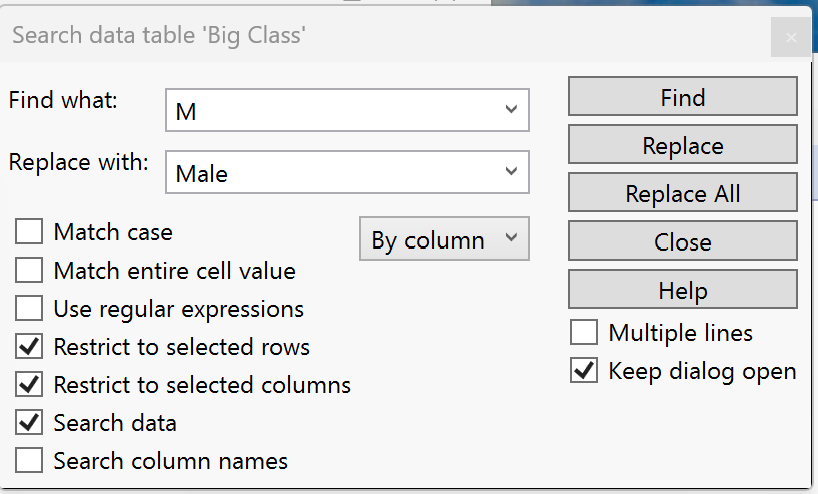818x494 pixels.
Task: Uncheck Restrict to selected rows
Action: click(30, 347)
